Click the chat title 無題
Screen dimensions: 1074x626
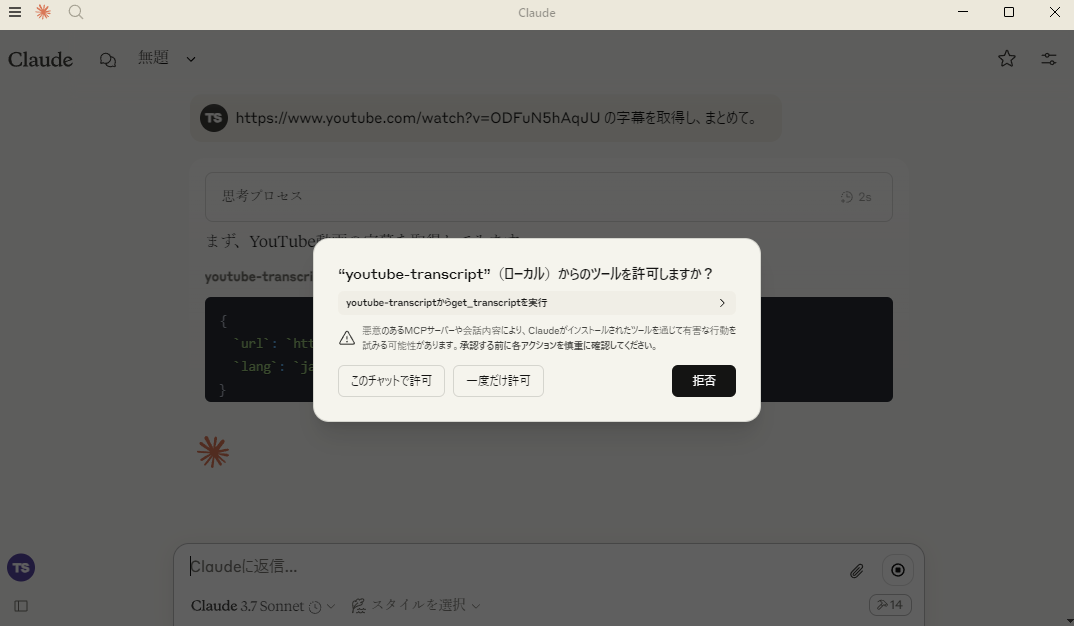coord(153,58)
